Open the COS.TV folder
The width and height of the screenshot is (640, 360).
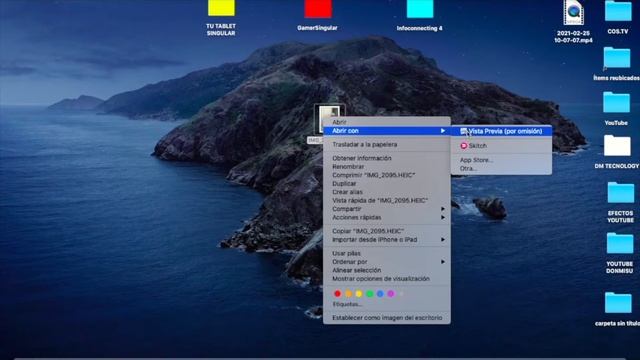click(618, 11)
